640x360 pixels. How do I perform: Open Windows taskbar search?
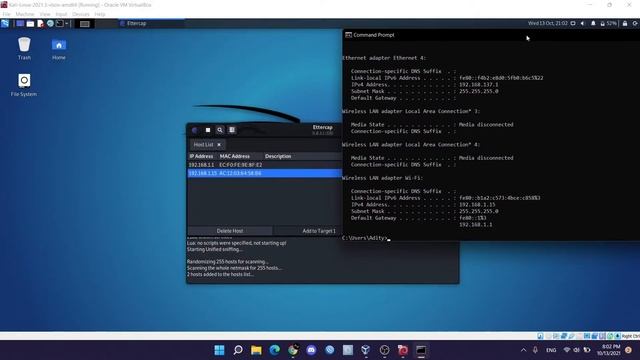click(238, 350)
